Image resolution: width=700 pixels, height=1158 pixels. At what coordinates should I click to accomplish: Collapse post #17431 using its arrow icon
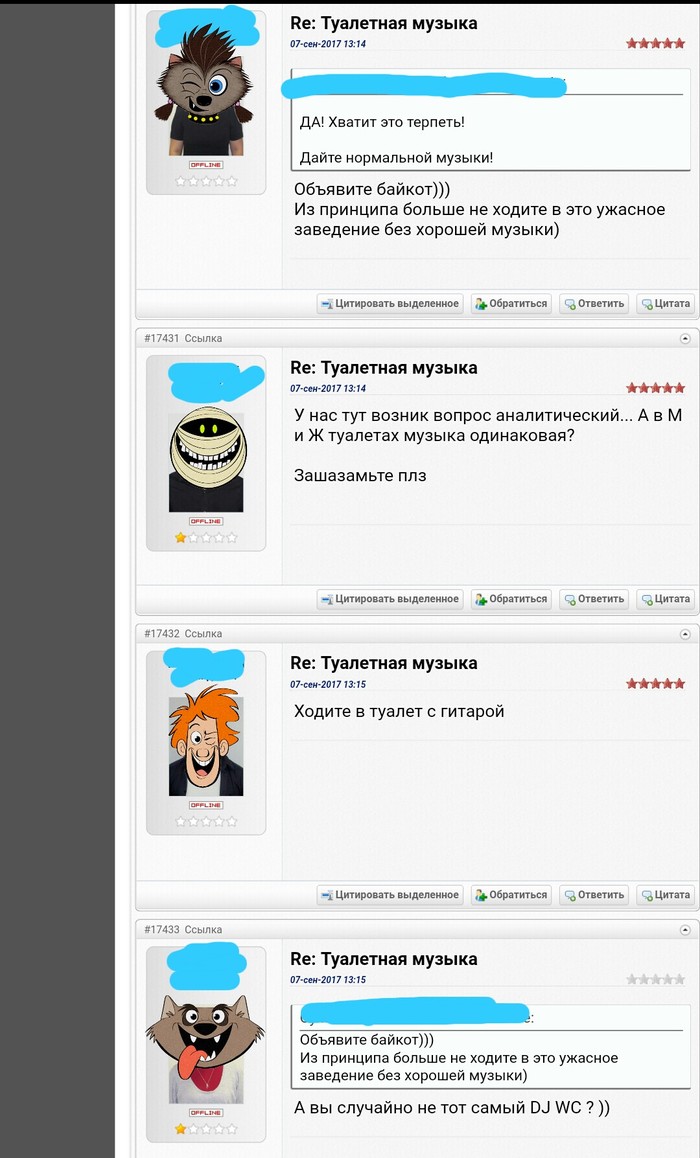(684, 338)
